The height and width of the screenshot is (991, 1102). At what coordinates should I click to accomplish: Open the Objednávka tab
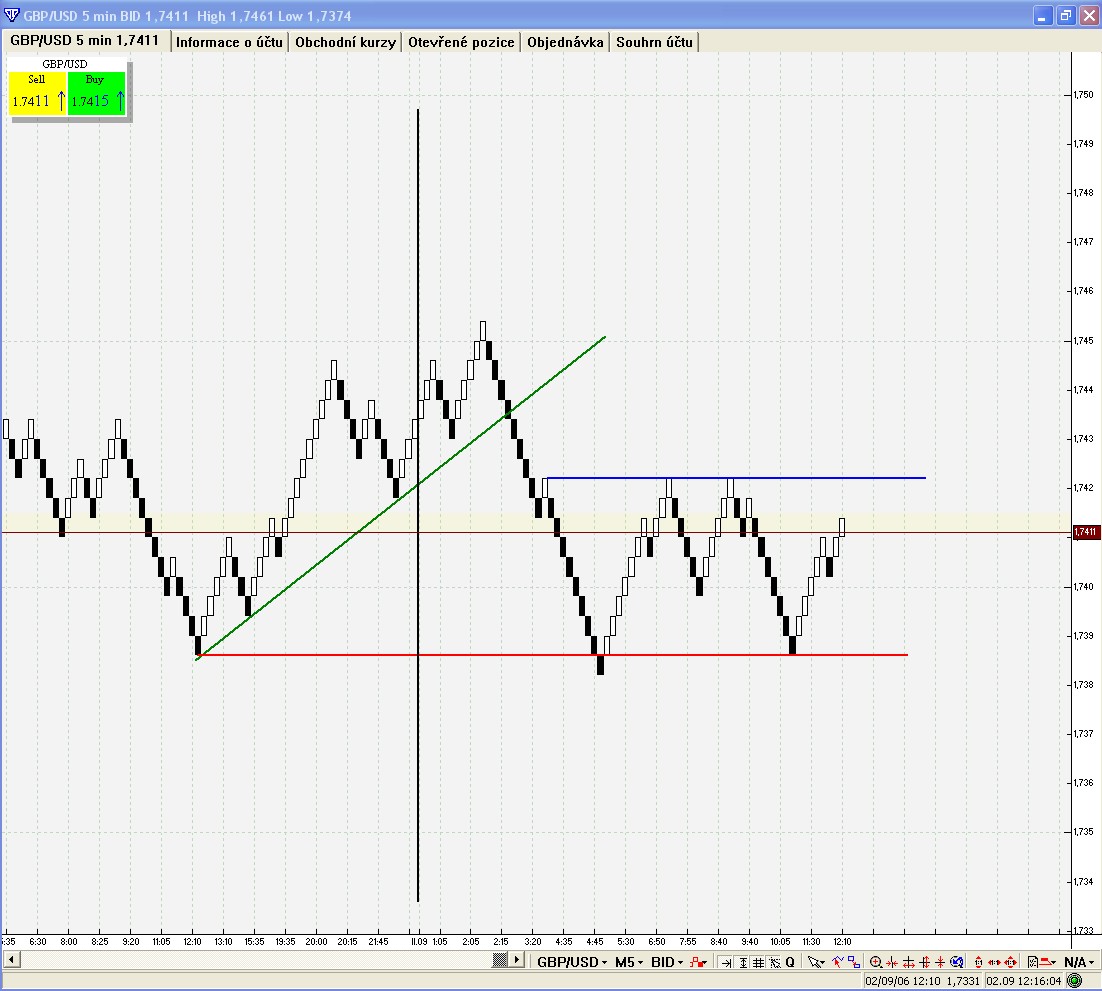[565, 42]
